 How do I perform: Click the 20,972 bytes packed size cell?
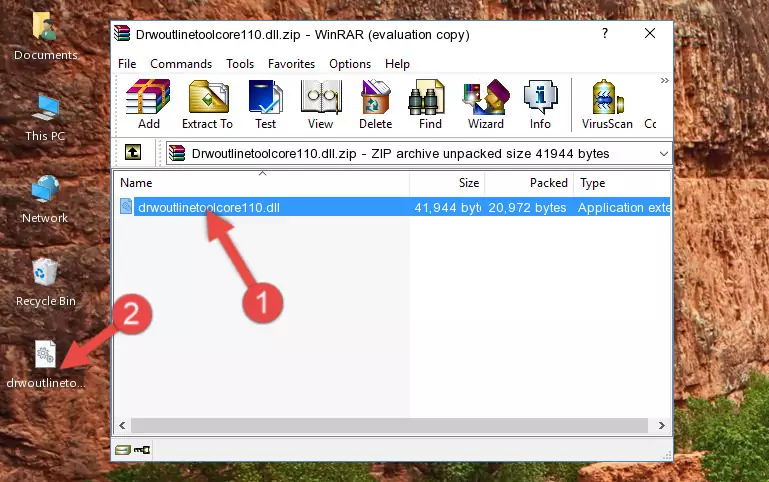[527, 207]
